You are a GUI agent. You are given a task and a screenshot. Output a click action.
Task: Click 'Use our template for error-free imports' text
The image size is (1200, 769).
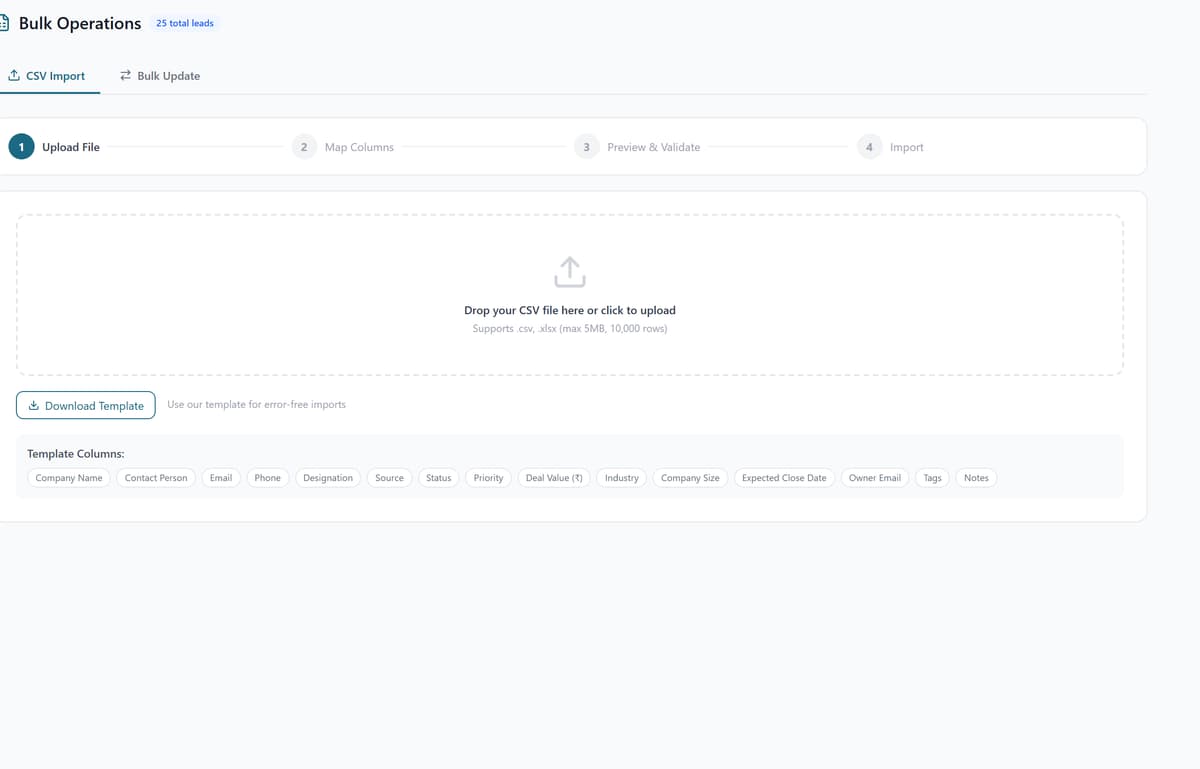click(257, 405)
